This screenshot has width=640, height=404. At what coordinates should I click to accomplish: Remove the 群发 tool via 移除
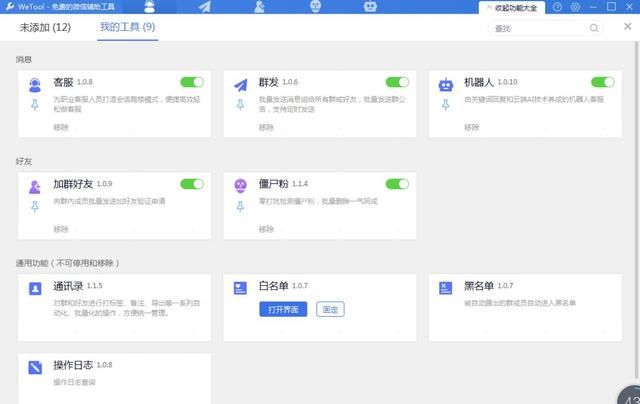point(266,127)
